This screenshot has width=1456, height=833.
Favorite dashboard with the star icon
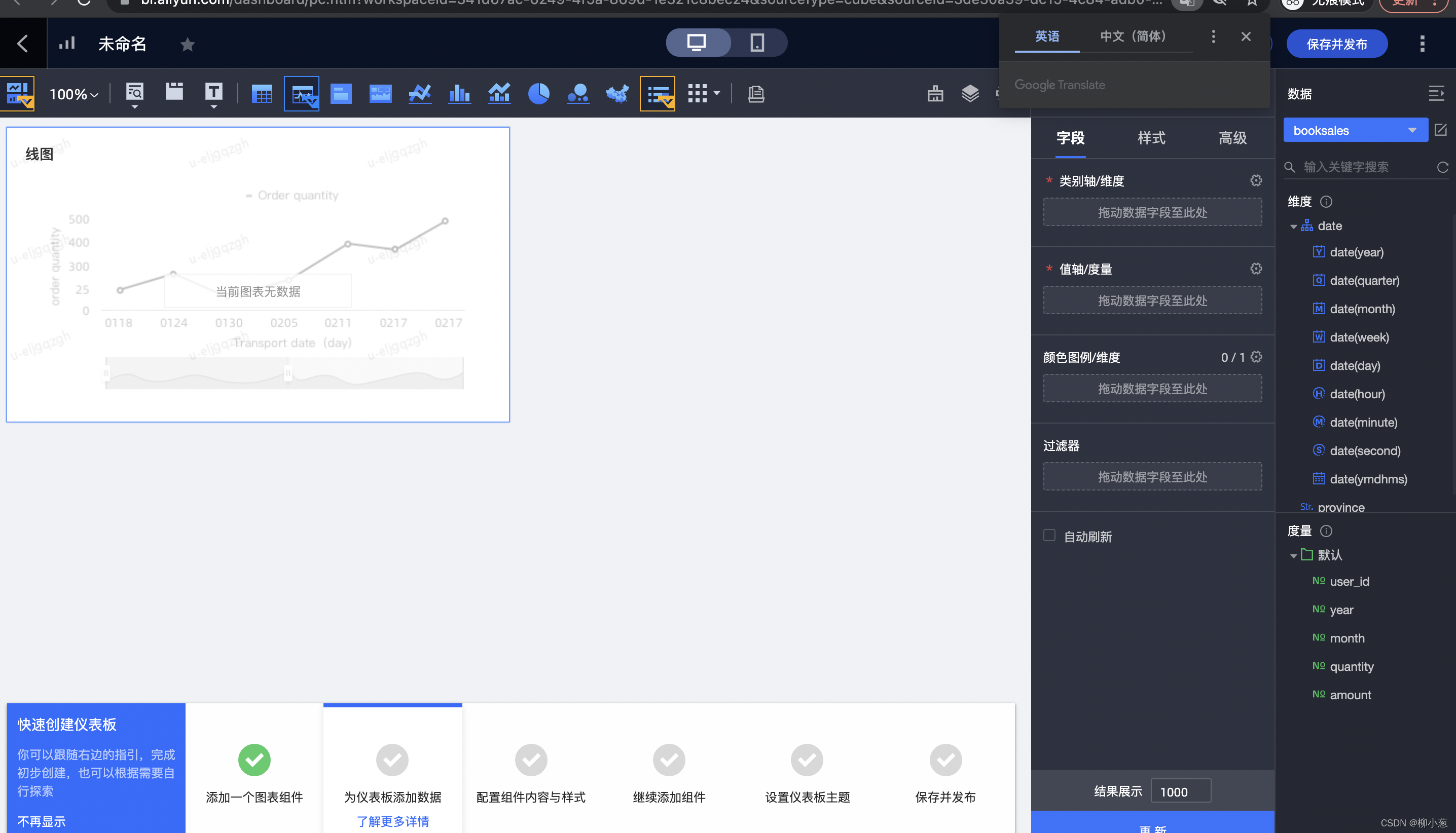(x=187, y=44)
